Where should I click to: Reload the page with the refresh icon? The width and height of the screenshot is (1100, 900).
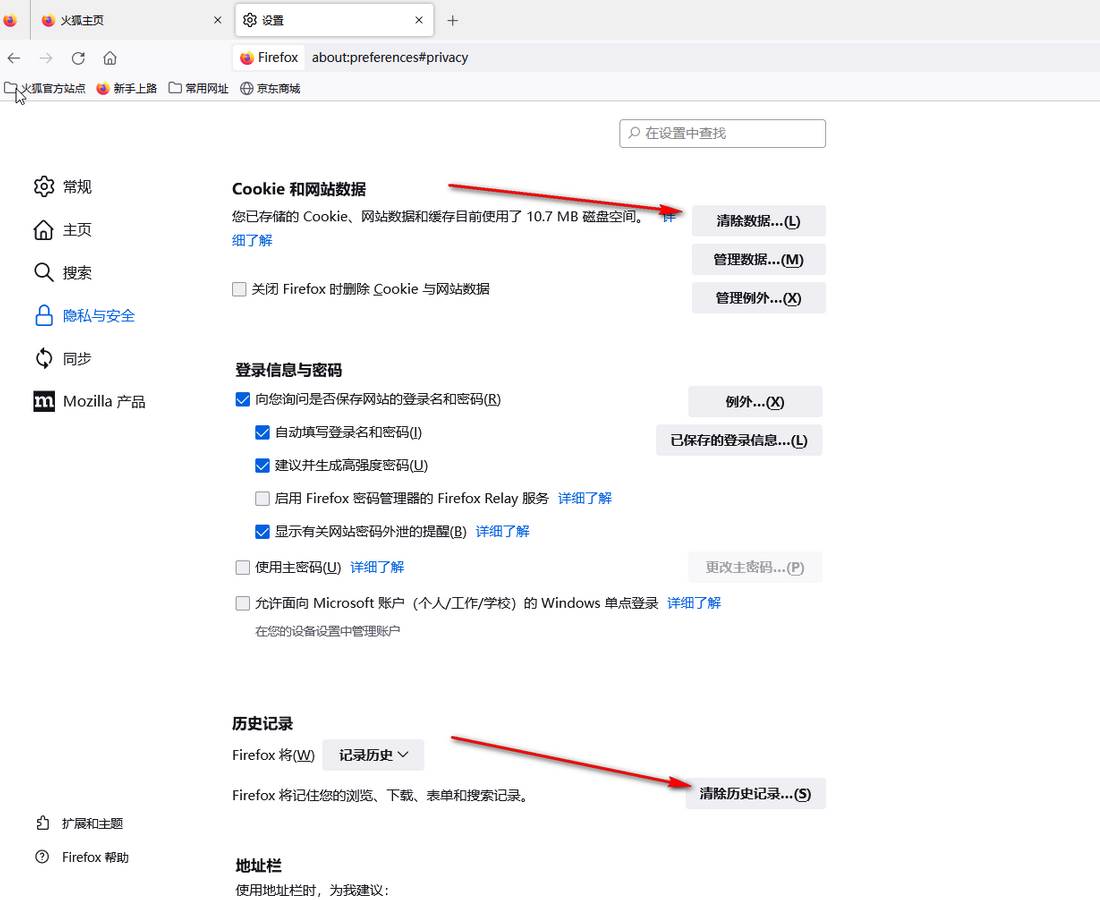(78, 58)
